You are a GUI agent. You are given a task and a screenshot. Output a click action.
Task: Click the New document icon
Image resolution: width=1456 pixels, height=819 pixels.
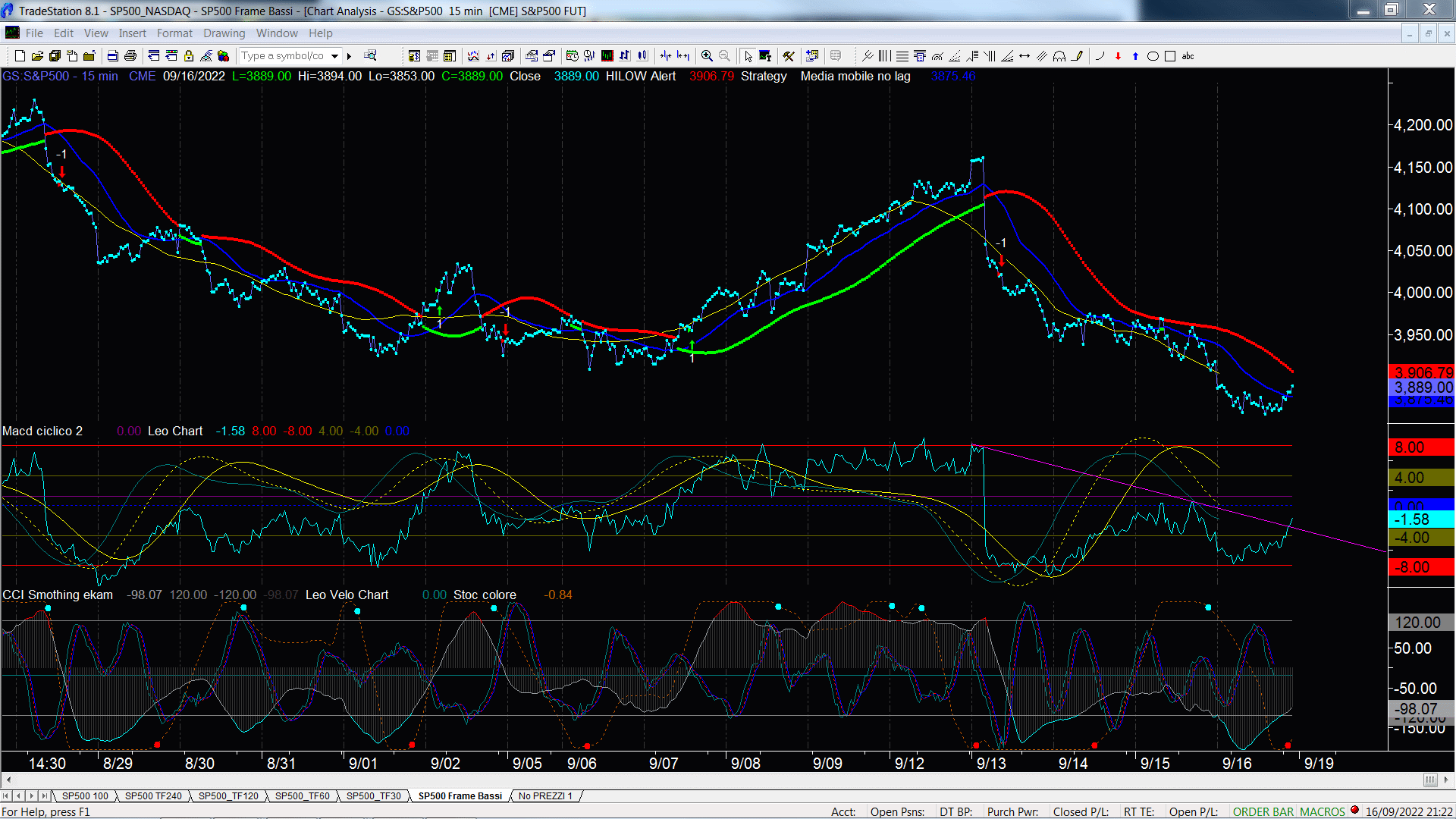click(20, 56)
